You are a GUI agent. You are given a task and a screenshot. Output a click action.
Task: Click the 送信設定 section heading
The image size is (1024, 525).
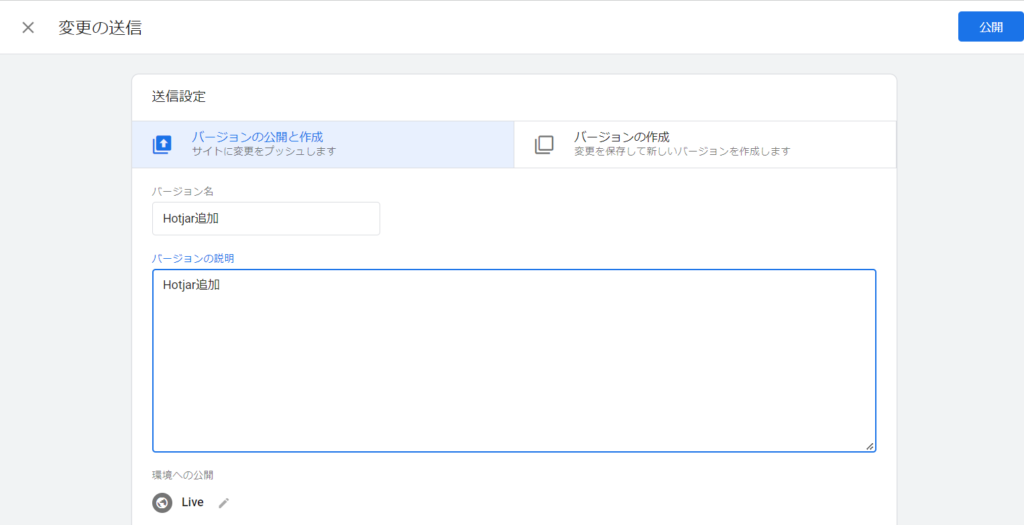pyautogui.click(x=180, y=97)
